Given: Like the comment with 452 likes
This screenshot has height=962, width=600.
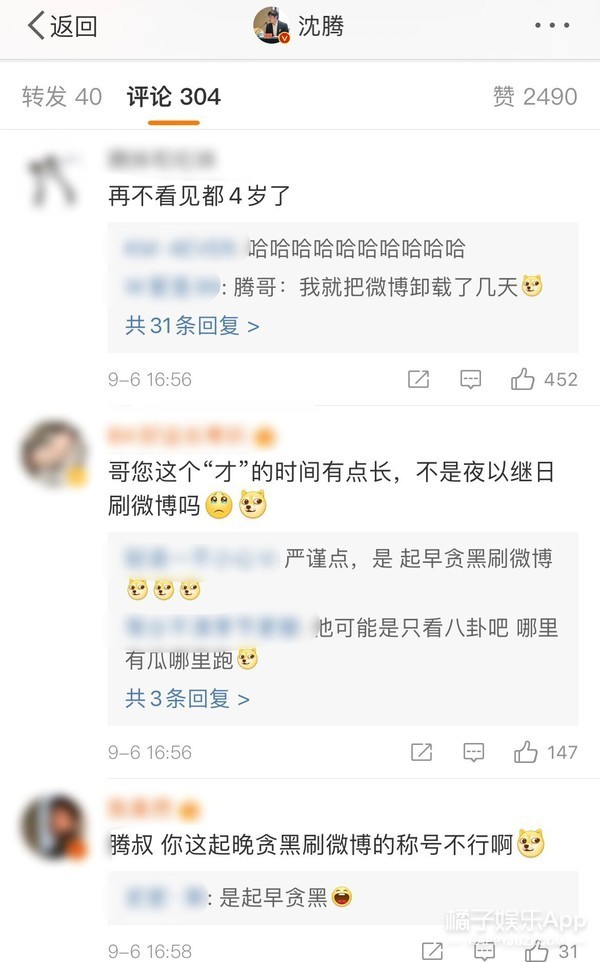Looking at the screenshot, I should (544, 380).
